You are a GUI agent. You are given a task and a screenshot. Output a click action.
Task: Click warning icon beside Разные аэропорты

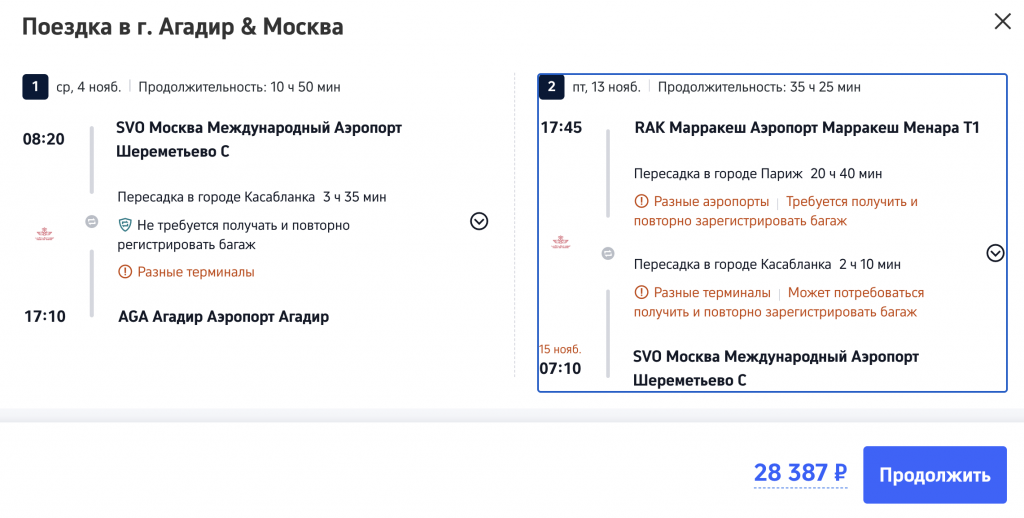point(641,202)
